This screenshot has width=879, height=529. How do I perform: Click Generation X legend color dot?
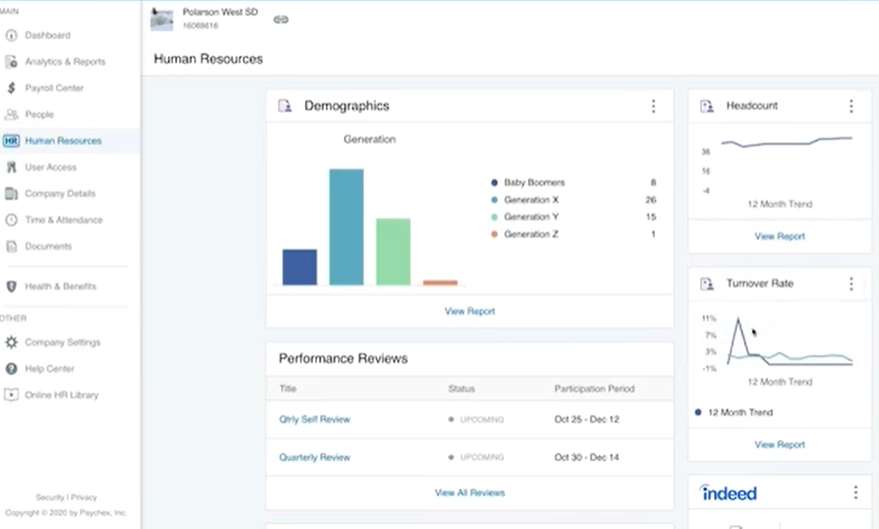(x=494, y=199)
